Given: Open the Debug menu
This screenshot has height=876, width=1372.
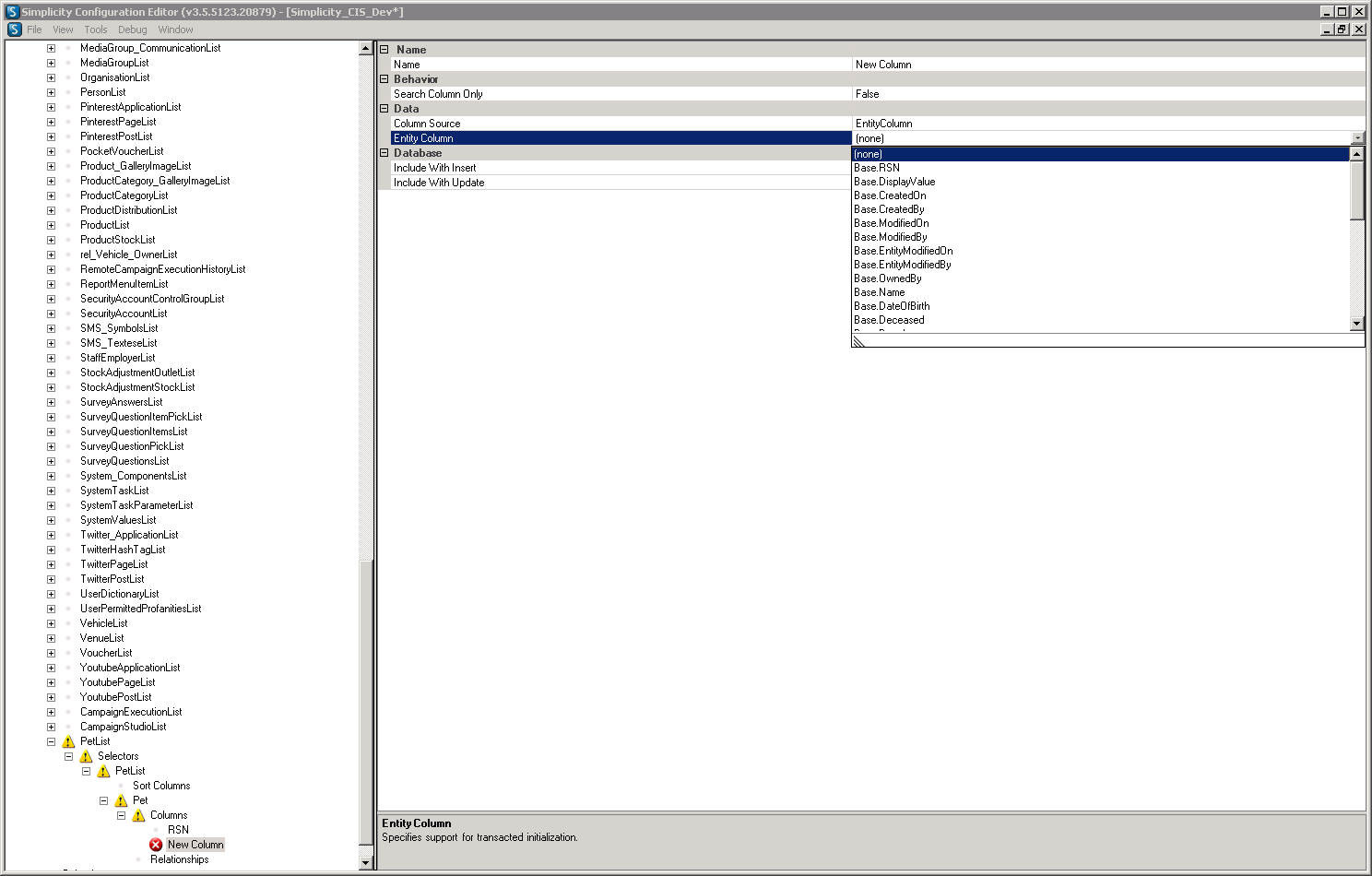Looking at the screenshot, I should tap(132, 30).
